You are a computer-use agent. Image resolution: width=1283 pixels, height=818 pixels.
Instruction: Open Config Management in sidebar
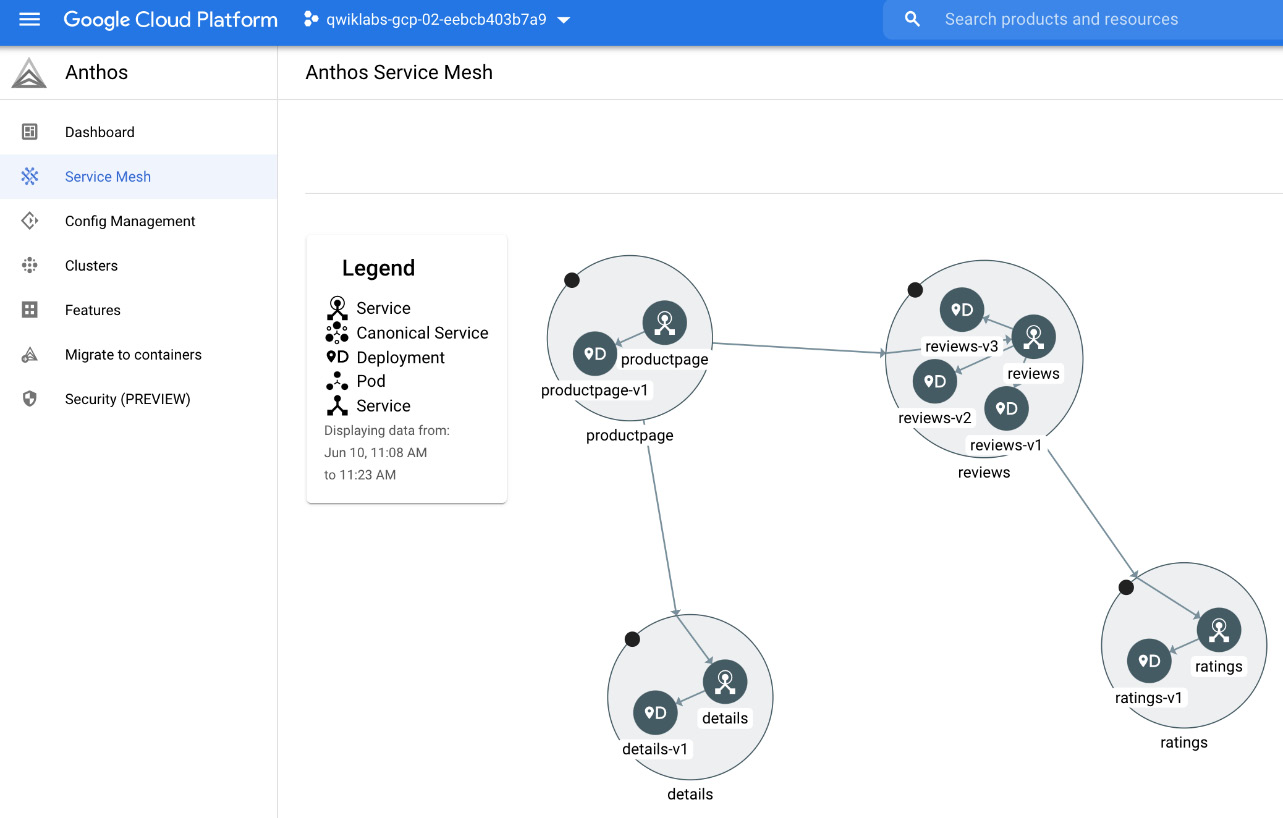tap(139, 221)
